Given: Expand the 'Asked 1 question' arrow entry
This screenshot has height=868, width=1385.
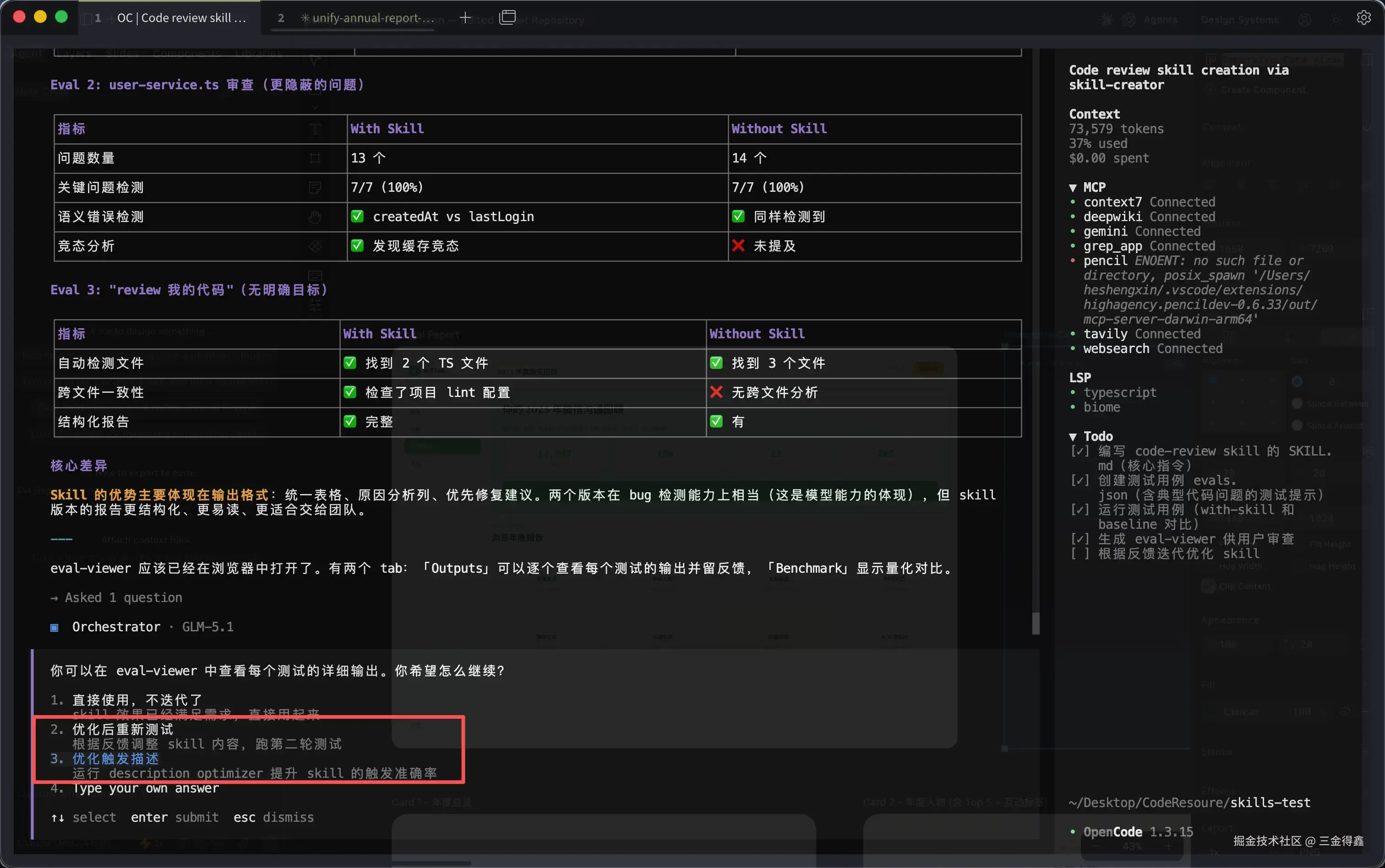Looking at the screenshot, I should (x=55, y=598).
